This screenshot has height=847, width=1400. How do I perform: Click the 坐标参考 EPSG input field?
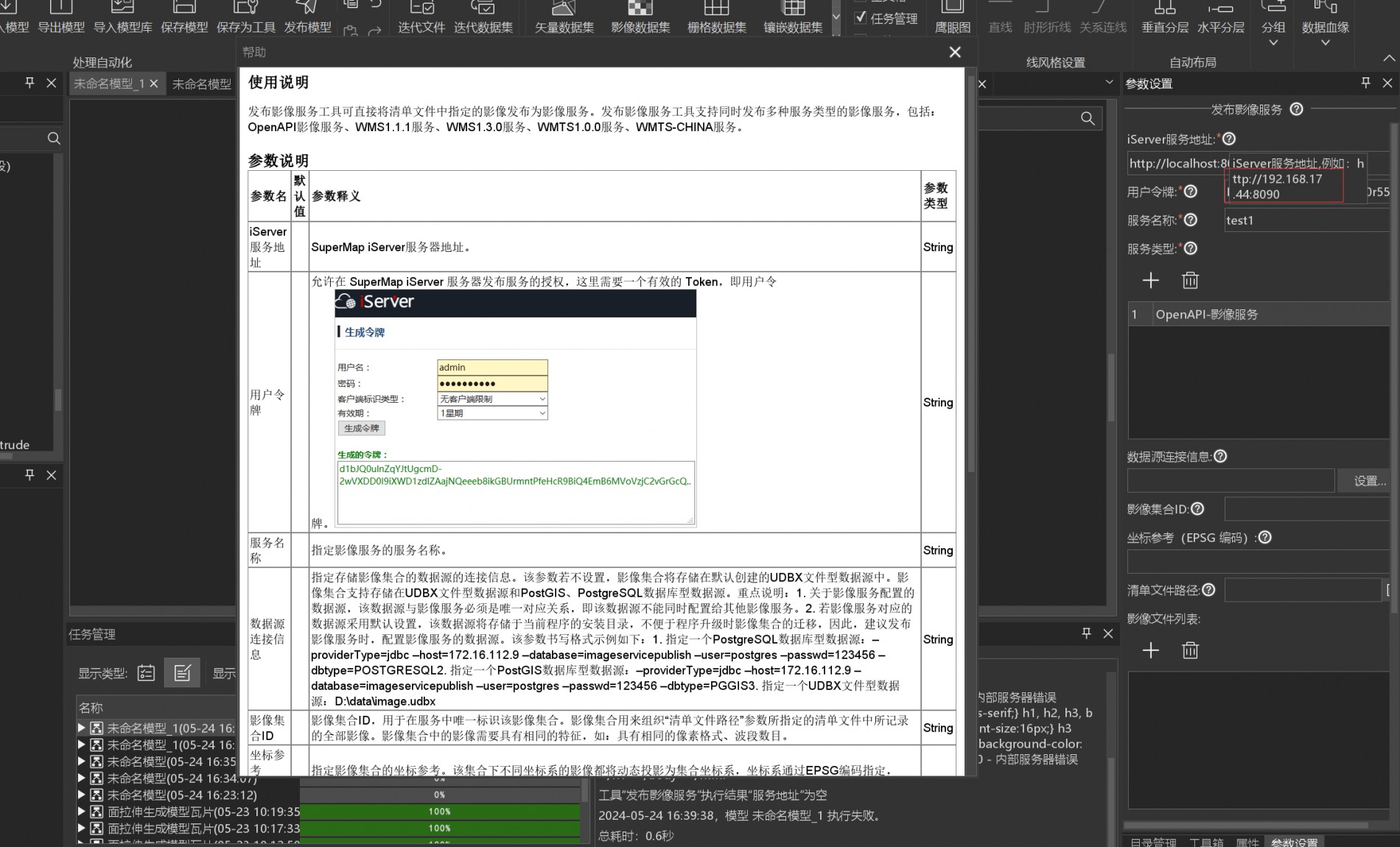(x=1259, y=561)
